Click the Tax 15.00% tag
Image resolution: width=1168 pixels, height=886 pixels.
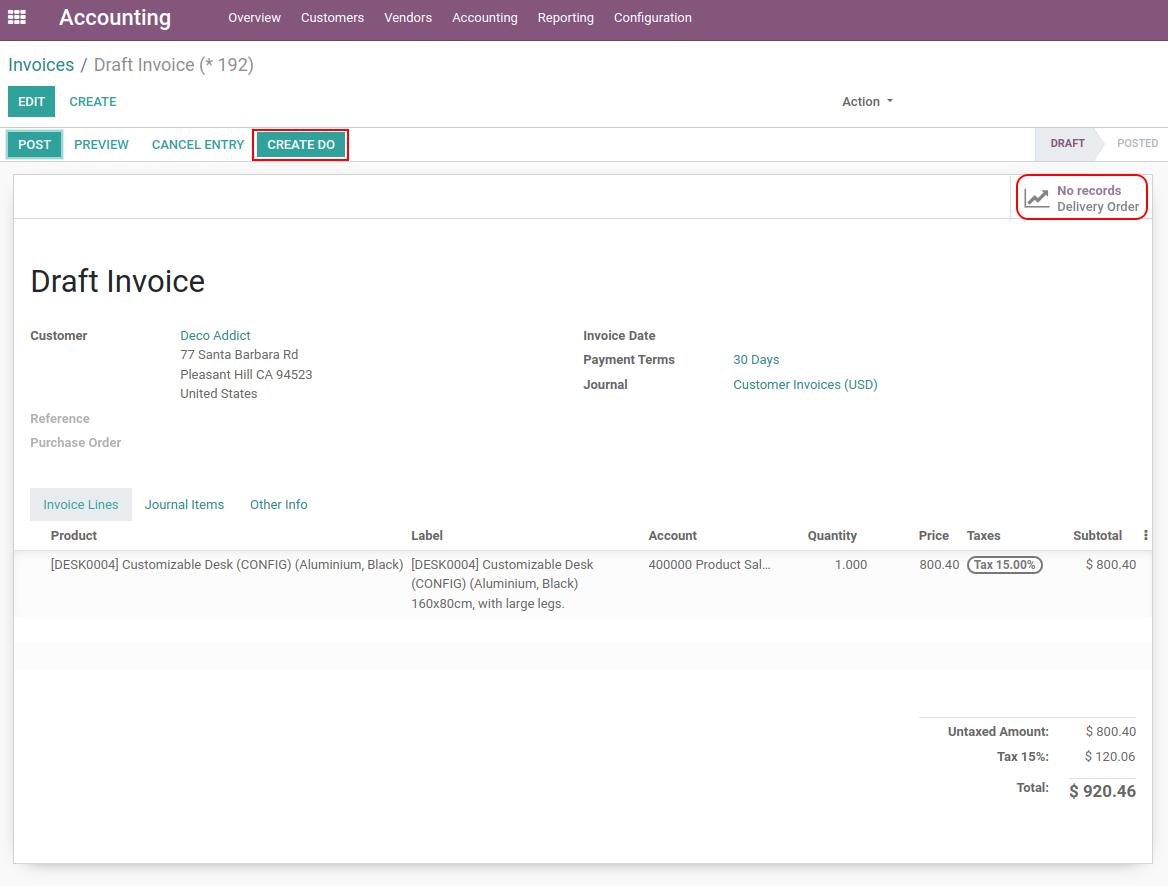pyautogui.click(x=1004, y=565)
